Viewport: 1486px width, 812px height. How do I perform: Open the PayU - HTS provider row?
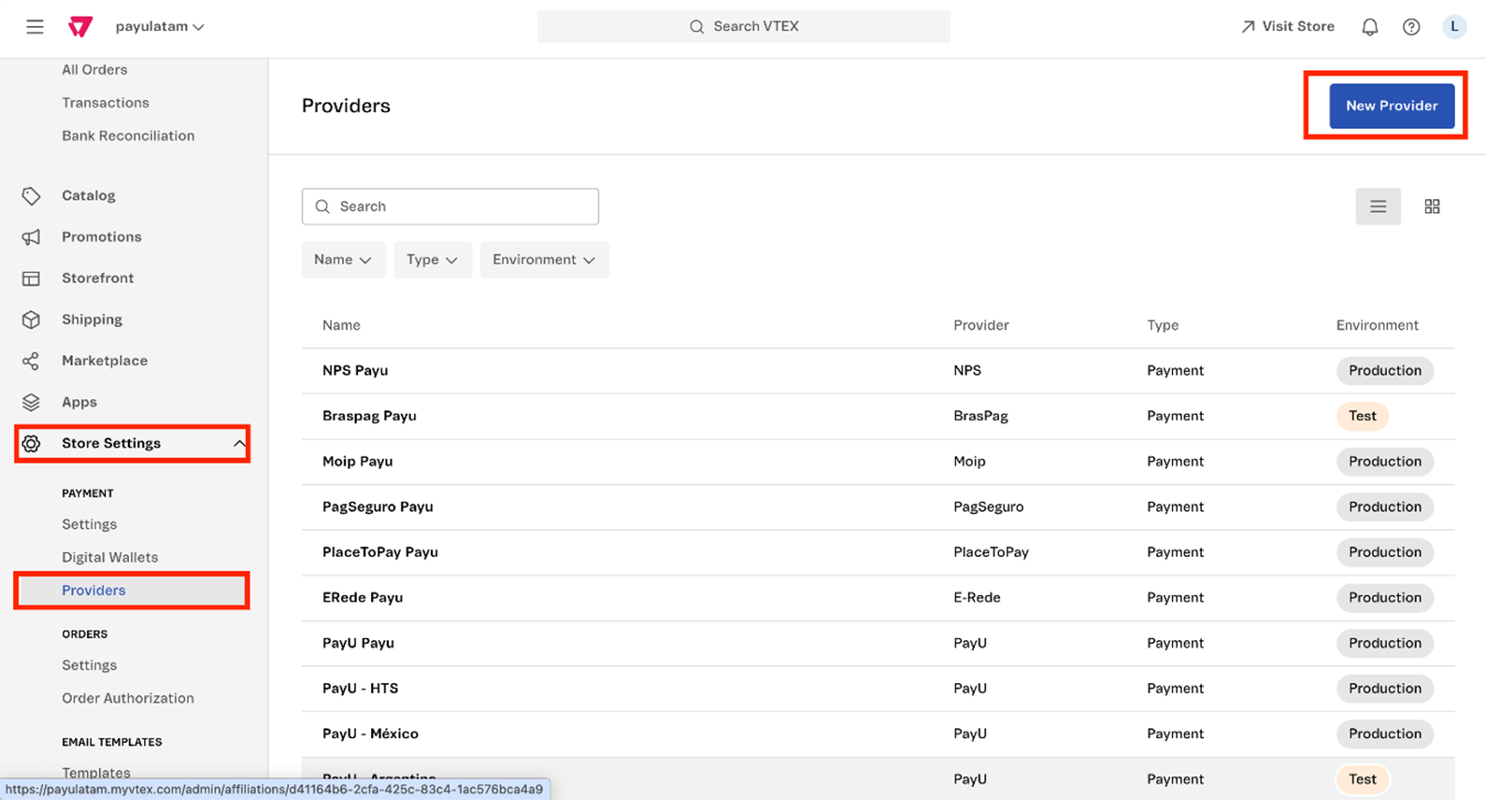[878, 689]
